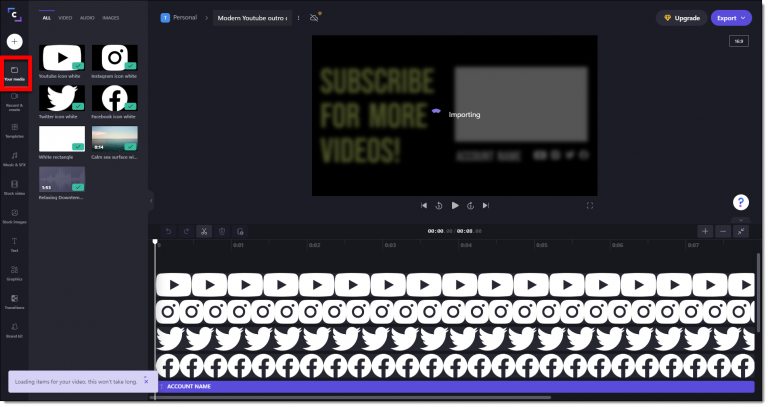Image resolution: width=768 pixels, height=407 pixels.
Task: Click the Personal workspace link
Action: (179, 18)
